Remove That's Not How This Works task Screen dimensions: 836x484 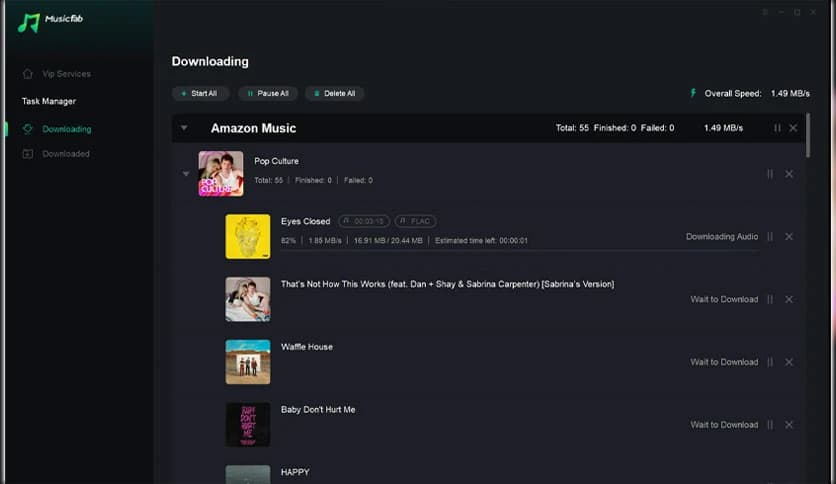(x=789, y=300)
